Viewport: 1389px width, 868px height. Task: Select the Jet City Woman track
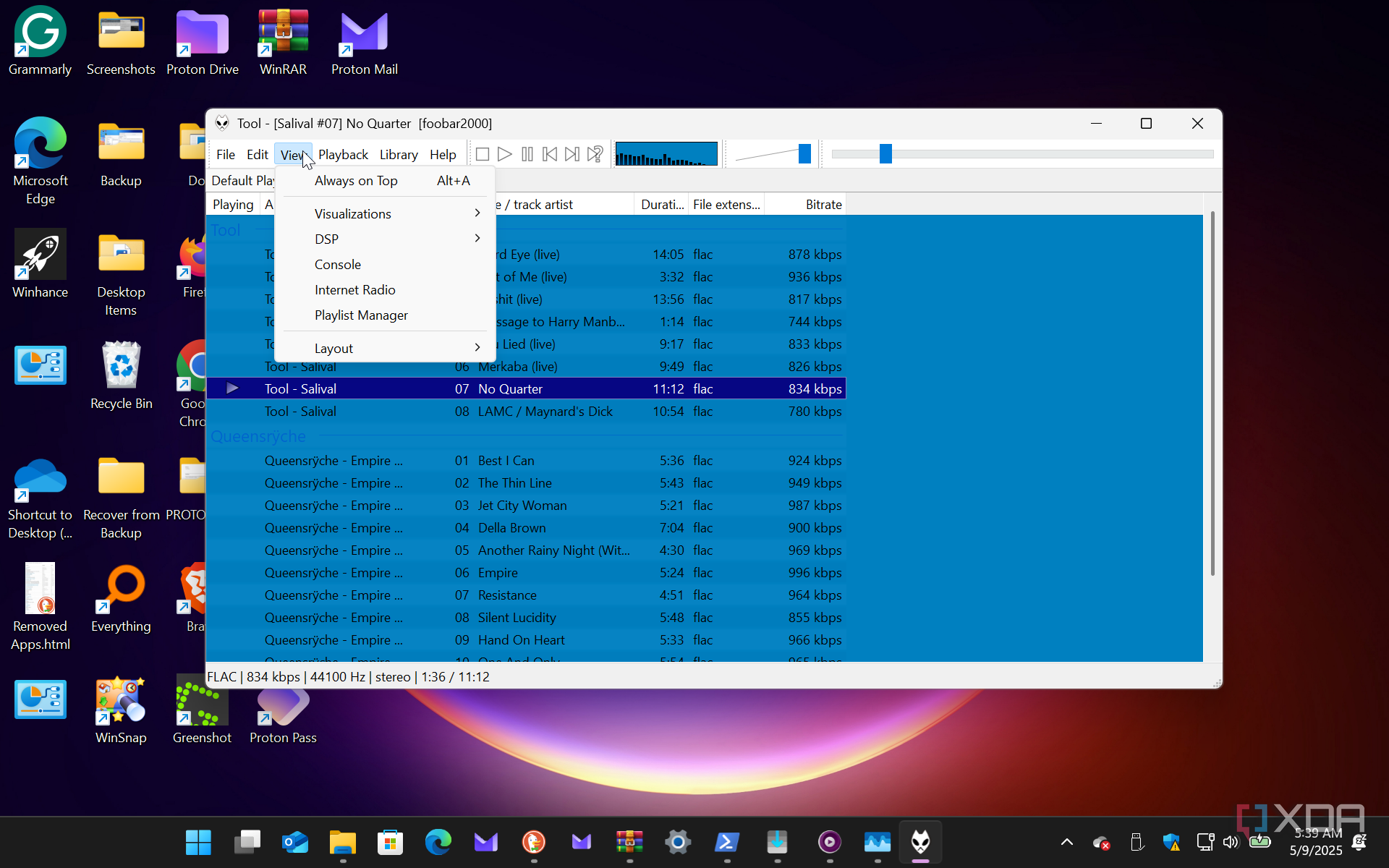tap(527, 506)
